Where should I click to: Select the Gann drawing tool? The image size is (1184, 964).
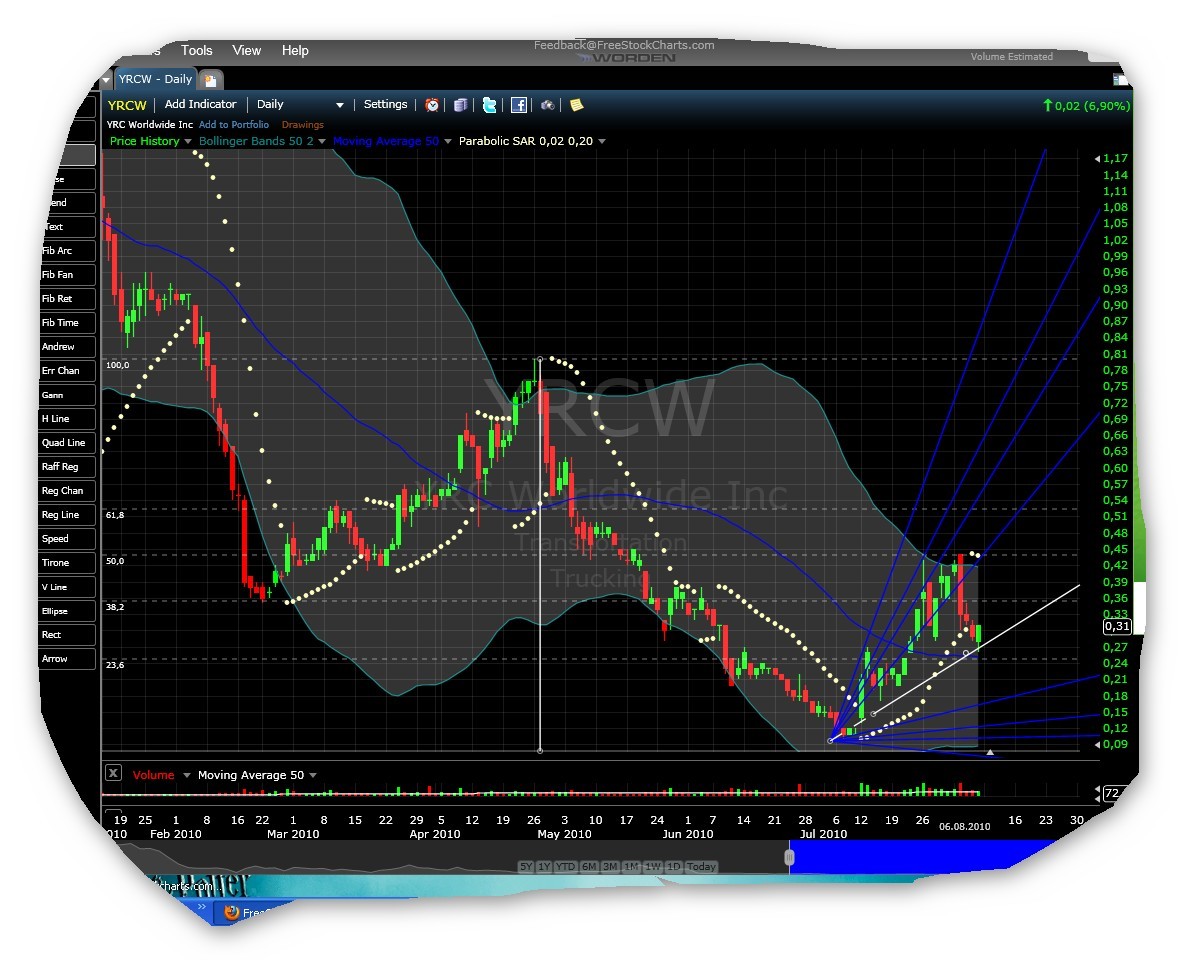(68, 395)
